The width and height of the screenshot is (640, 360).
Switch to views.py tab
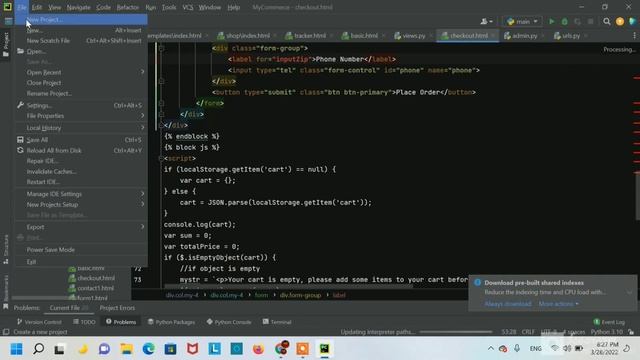tap(411, 36)
